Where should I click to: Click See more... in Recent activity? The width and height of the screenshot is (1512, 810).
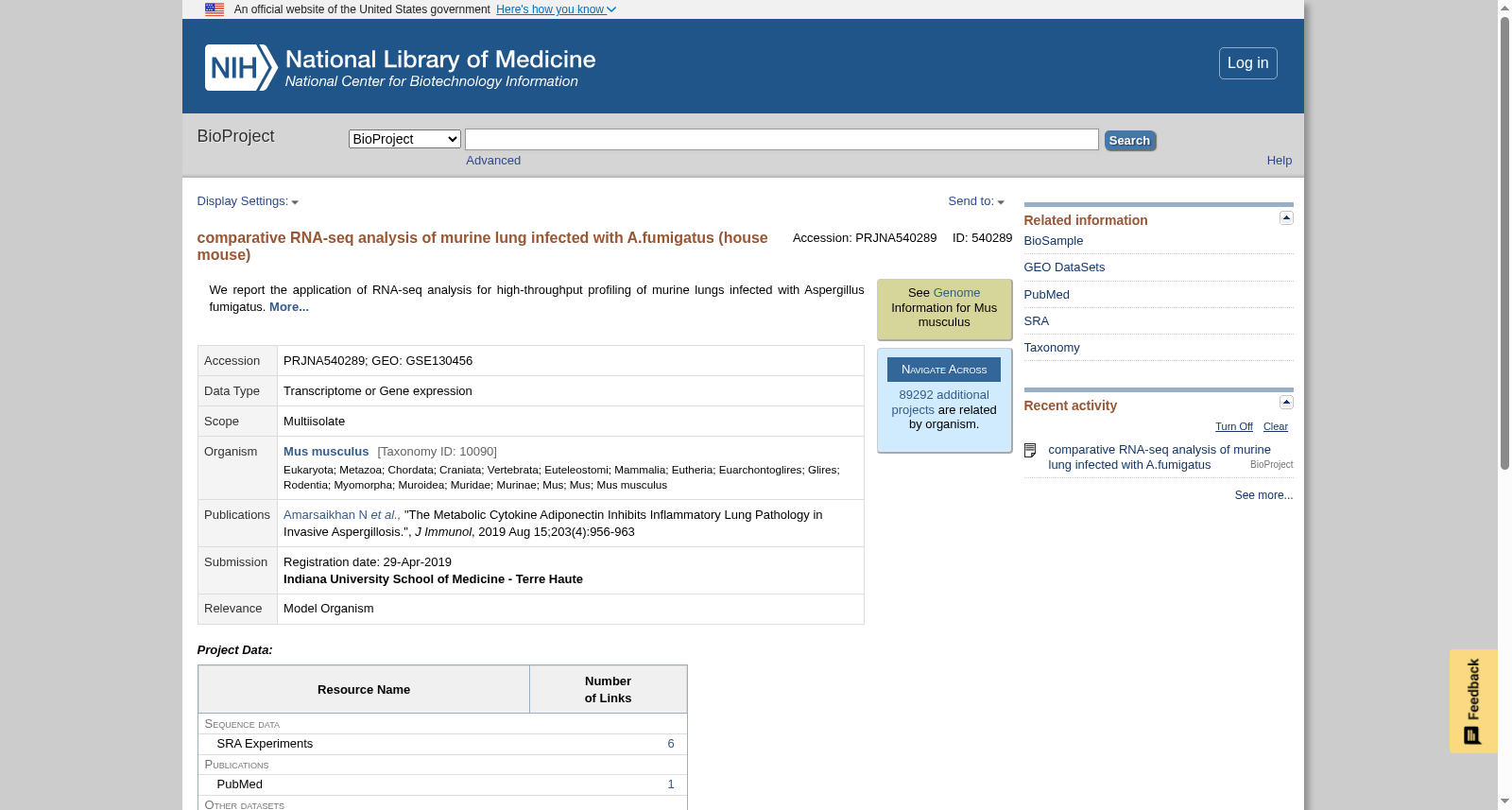[x=1263, y=495]
